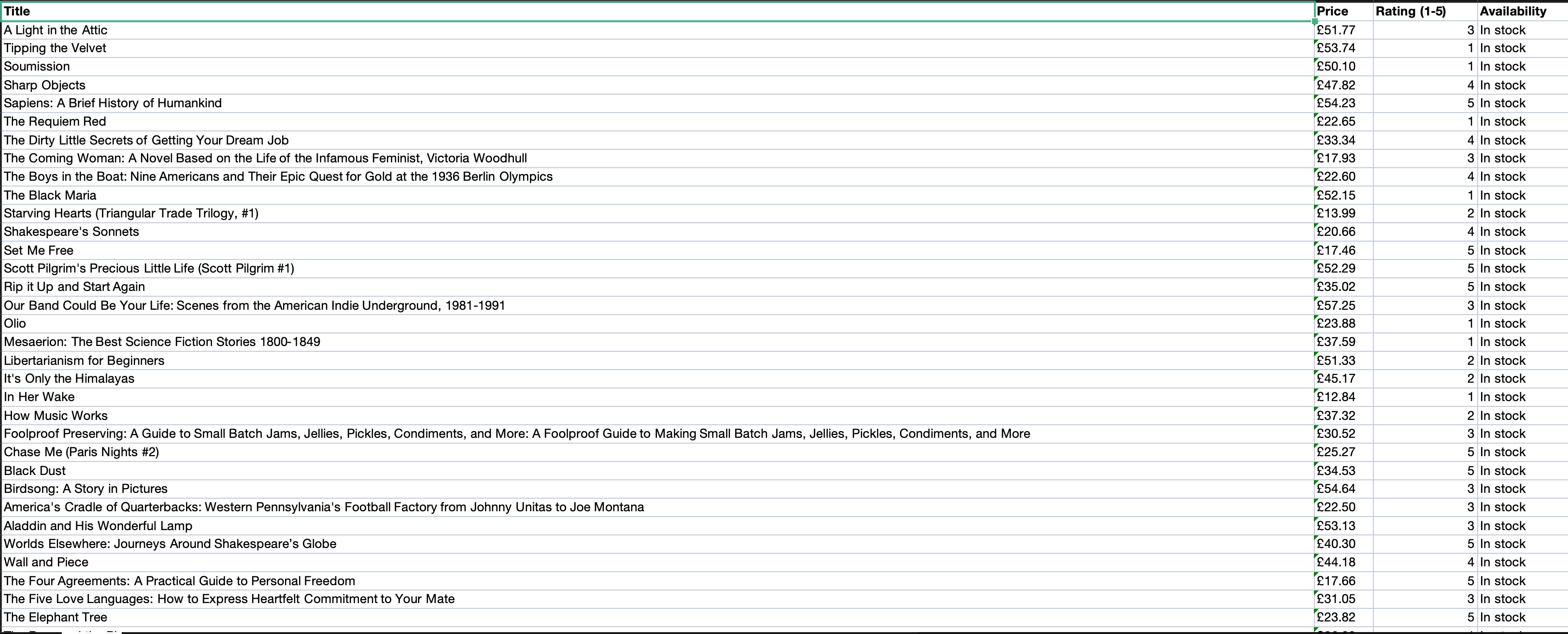This screenshot has height=634, width=1568.
Task: Click 'The Black Maria' title cell
Action: pos(657,196)
